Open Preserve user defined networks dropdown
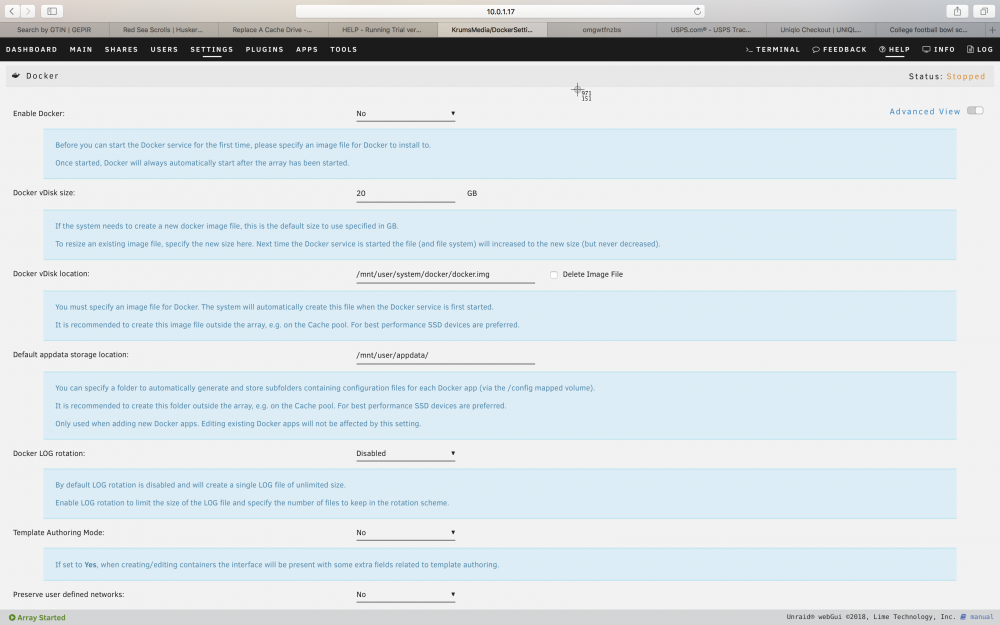Viewport: 1000px width, 625px height. 406,594
